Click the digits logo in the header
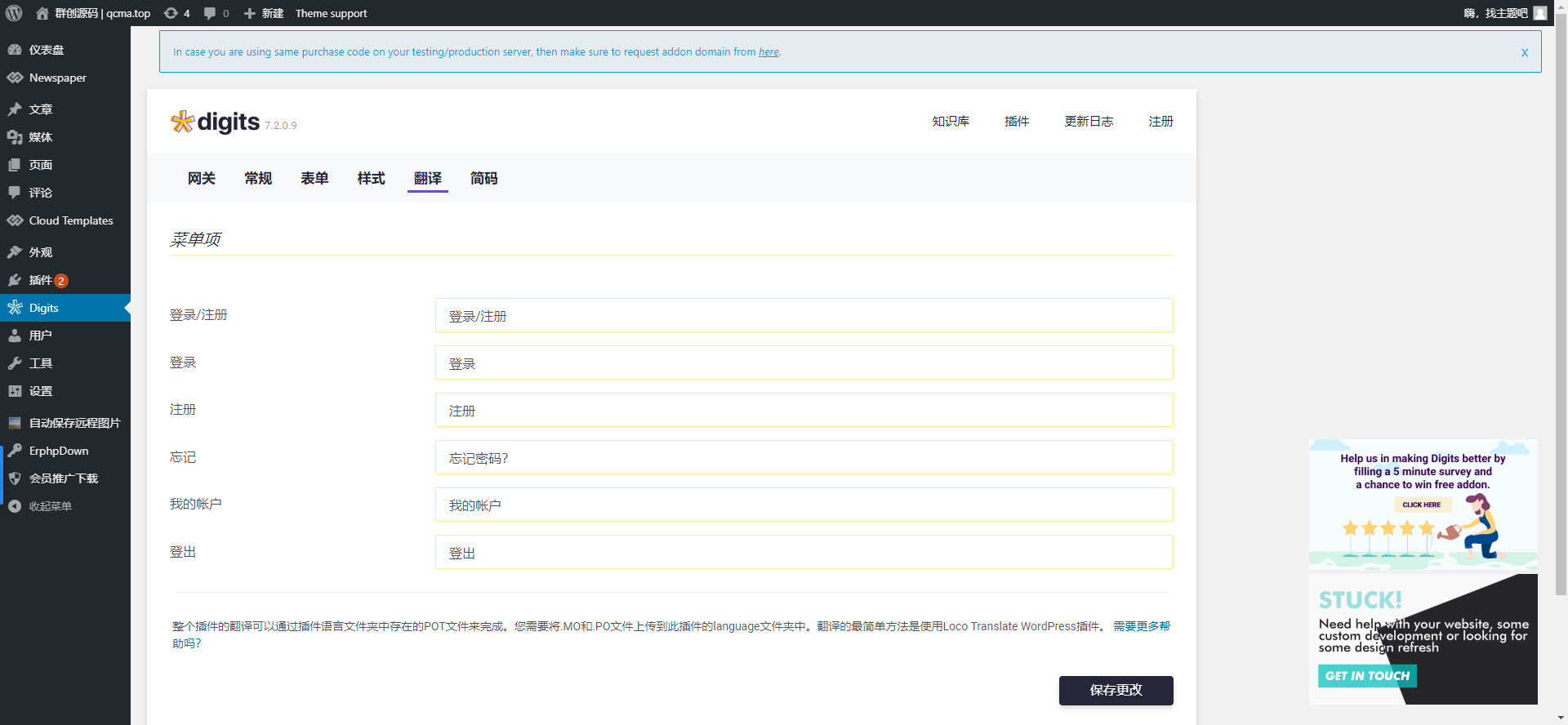The width and height of the screenshot is (1568, 725). 216,122
